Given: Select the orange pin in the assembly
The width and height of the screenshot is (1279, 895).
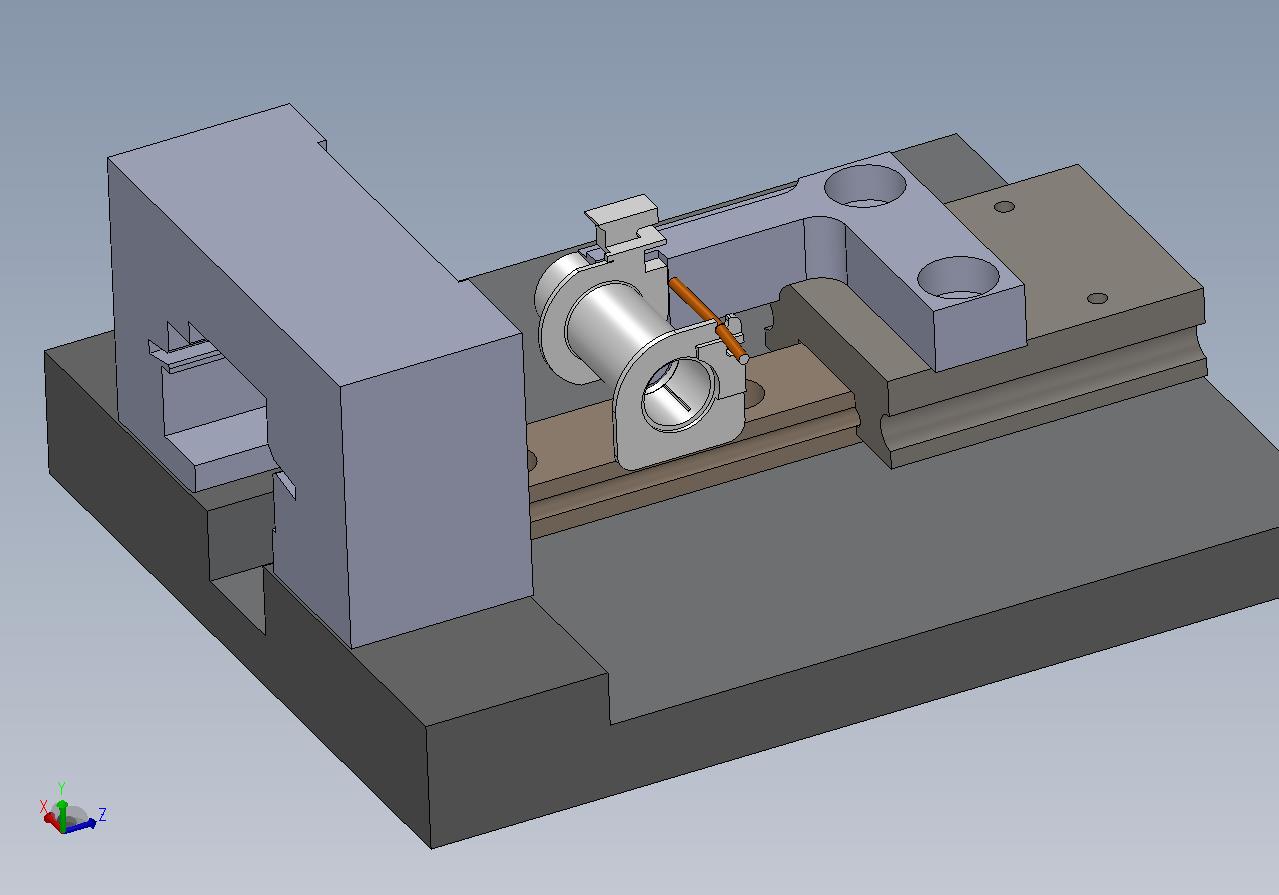Looking at the screenshot, I should (708, 319).
